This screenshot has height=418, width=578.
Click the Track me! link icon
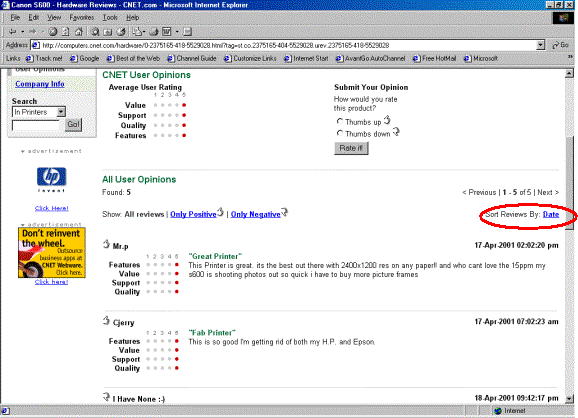pyautogui.click(x=44, y=58)
